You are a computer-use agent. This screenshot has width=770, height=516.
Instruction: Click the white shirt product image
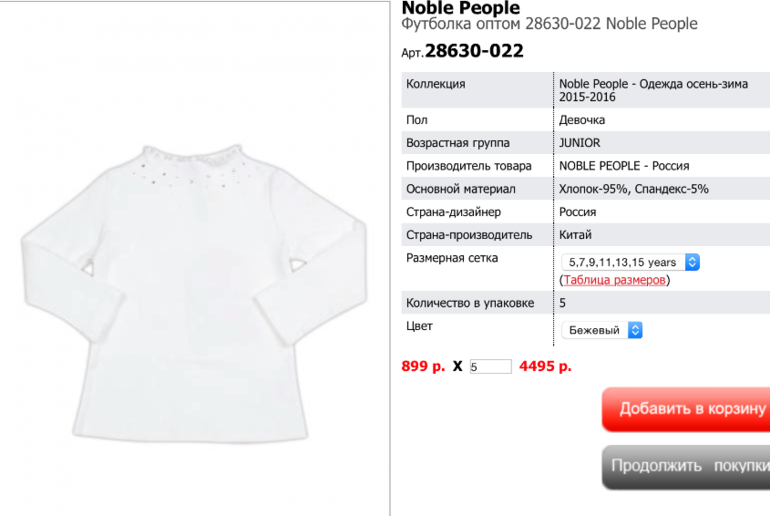[x=194, y=294]
